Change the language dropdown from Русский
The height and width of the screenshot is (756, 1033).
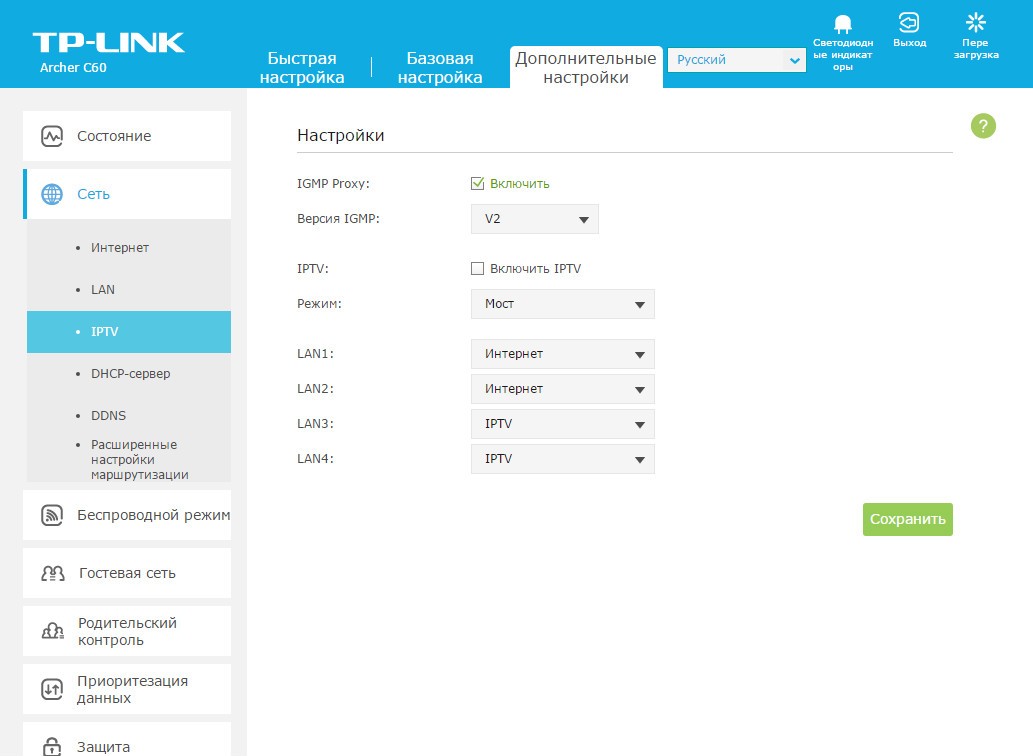pyautogui.click(x=736, y=60)
